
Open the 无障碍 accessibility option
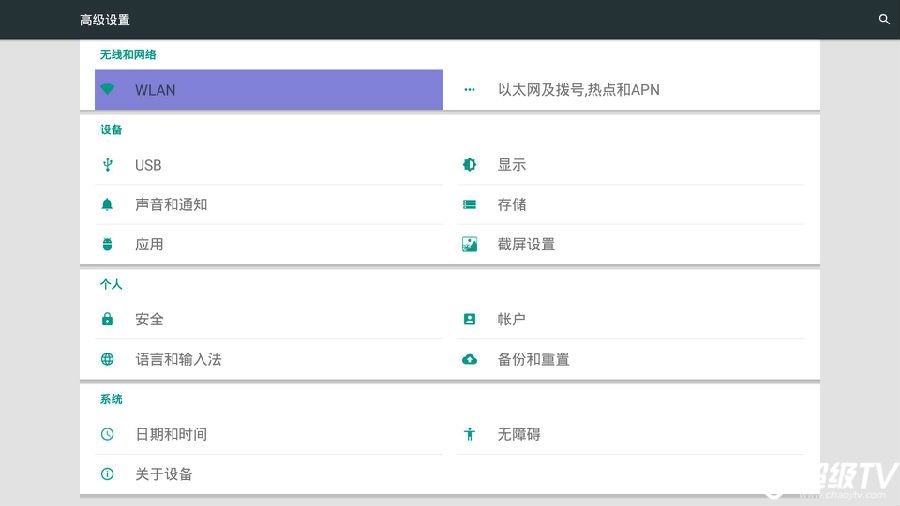pyautogui.click(x=631, y=434)
